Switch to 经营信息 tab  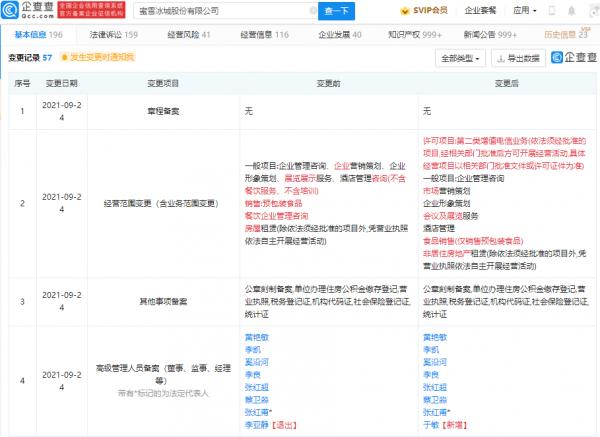point(264,35)
